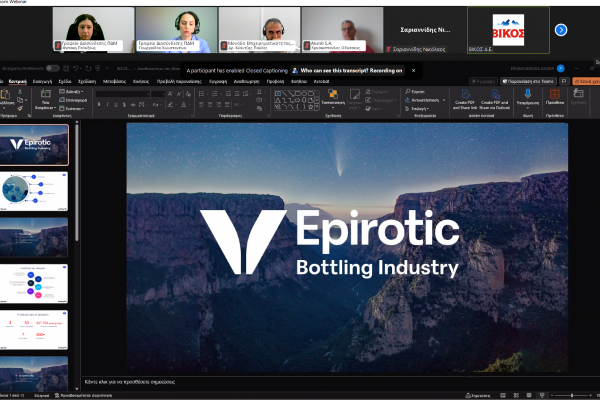
Task: Center text in paragraph group
Action: point(210,104)
